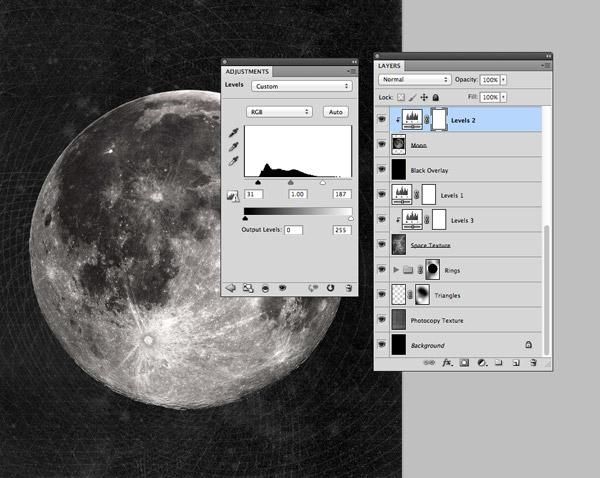Hide the Levels 2 layer
Screen dimensions: 600x478
coord(382,119)
